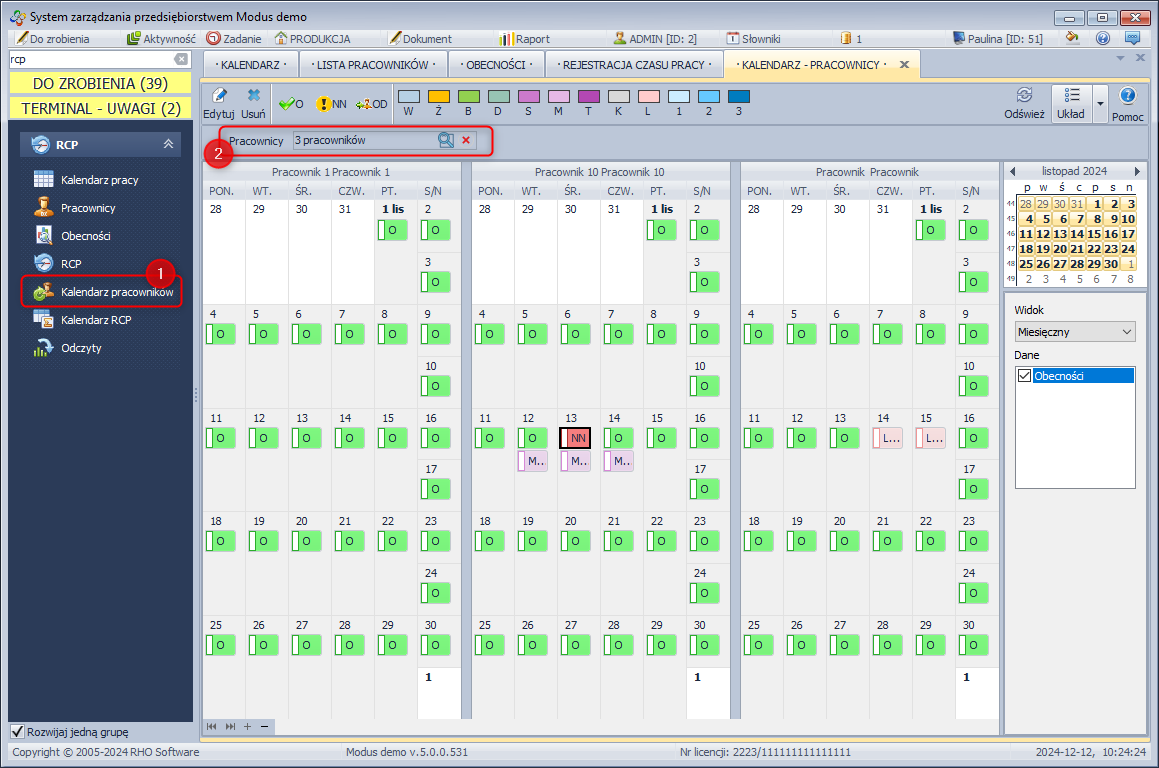Go to next month in mini calendar

1136,172
